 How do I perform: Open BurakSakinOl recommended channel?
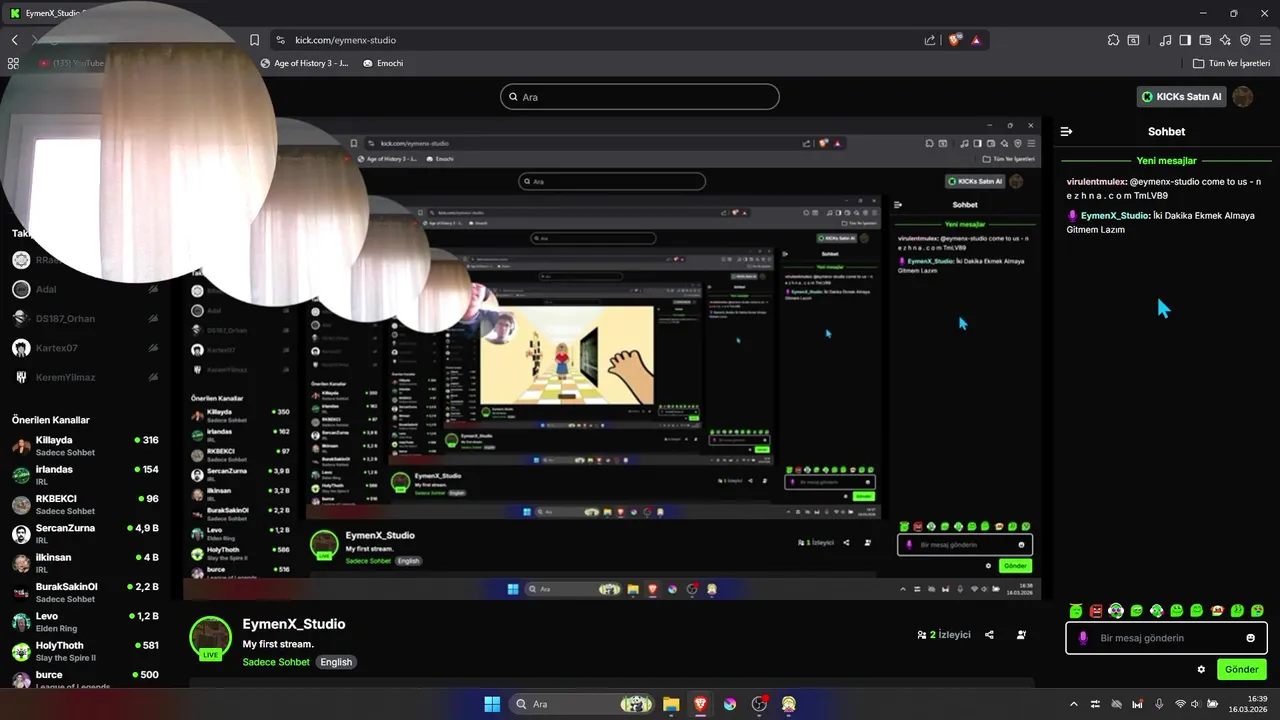pos(85,592)
